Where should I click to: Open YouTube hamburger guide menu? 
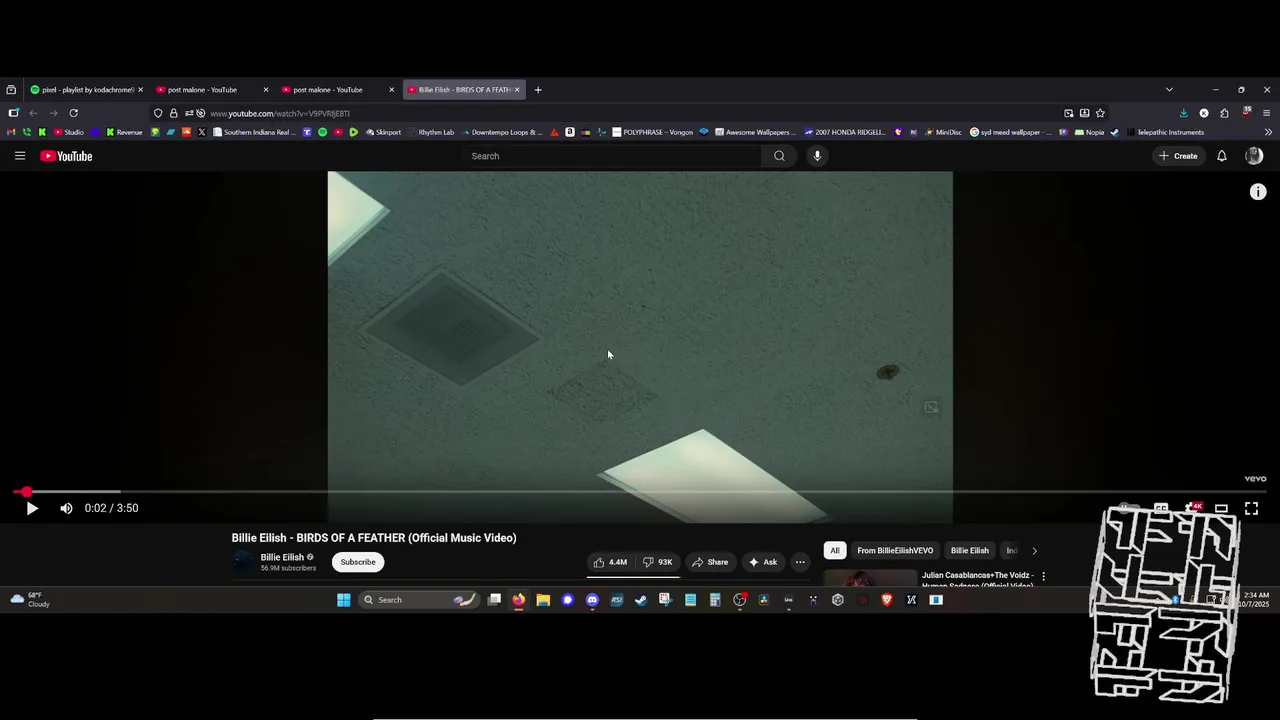click(x=20, y=156)
